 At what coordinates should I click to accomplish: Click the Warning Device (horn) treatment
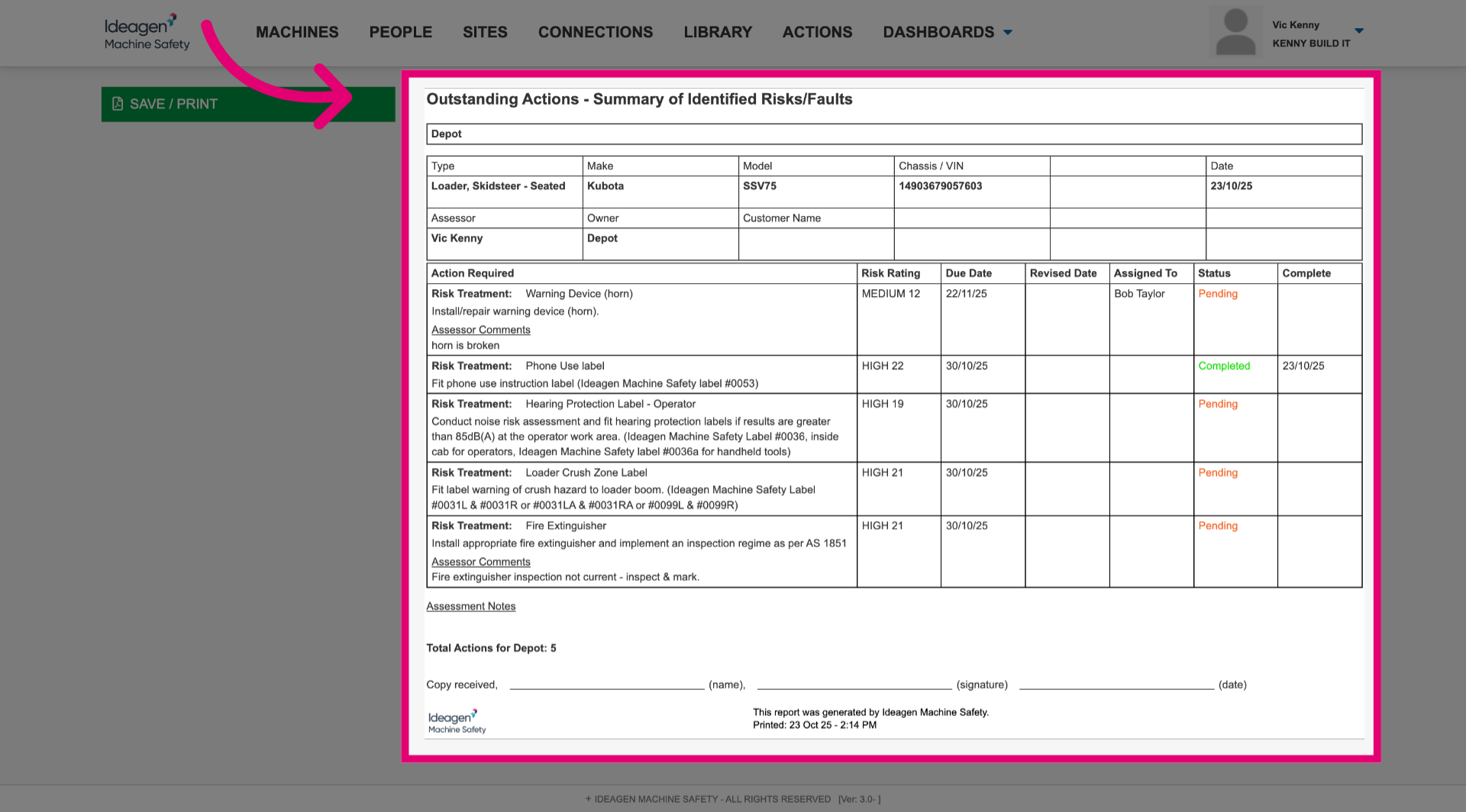pos(579,294)
